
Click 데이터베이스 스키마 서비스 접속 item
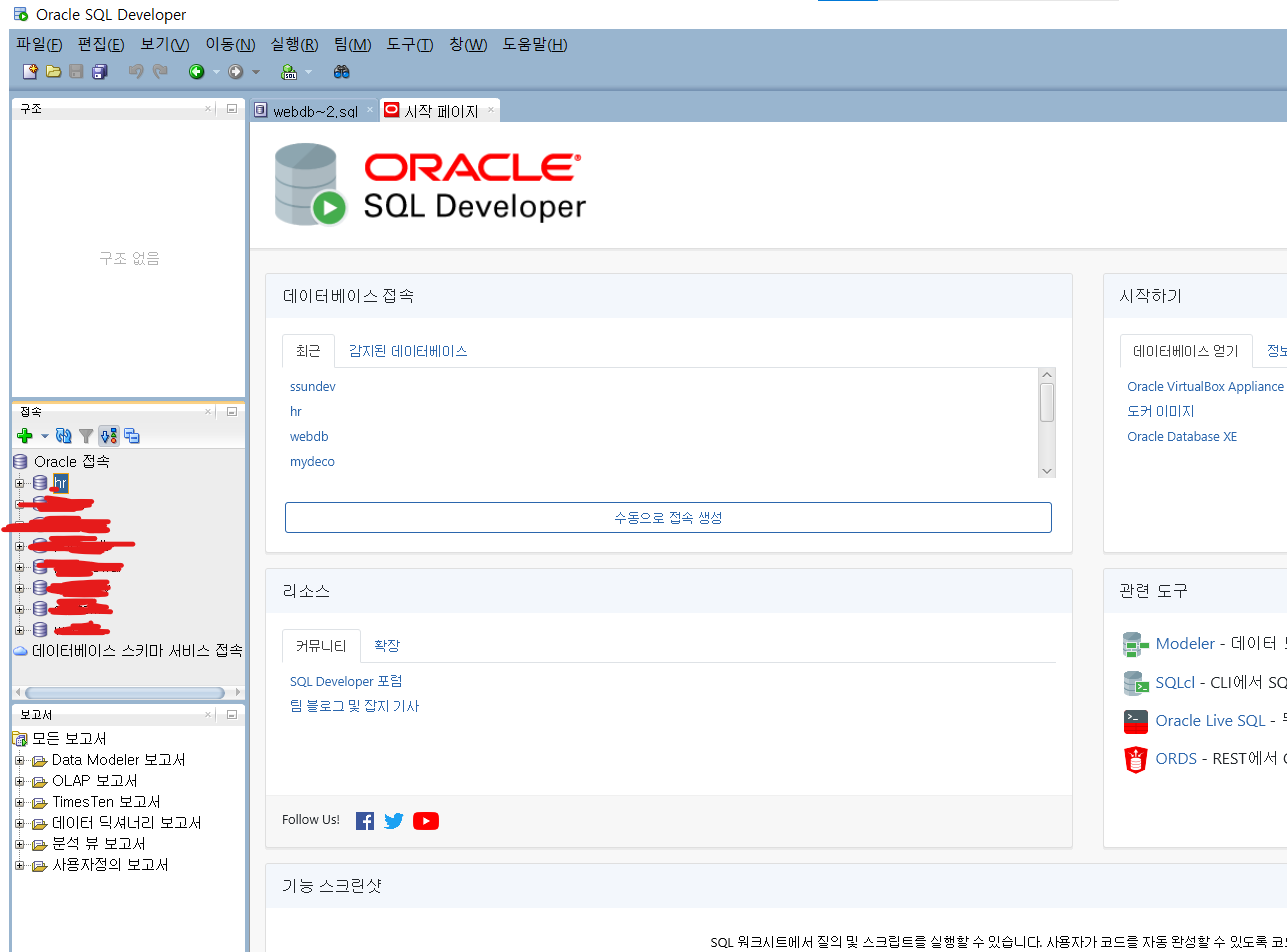point(137,650)
